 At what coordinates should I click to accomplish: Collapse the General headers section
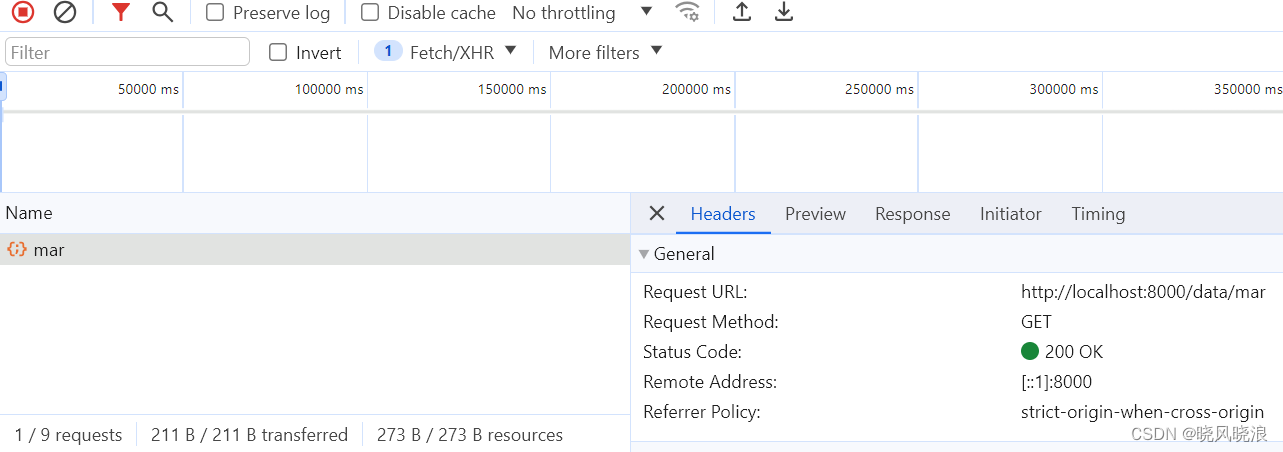tap(676, 254)
